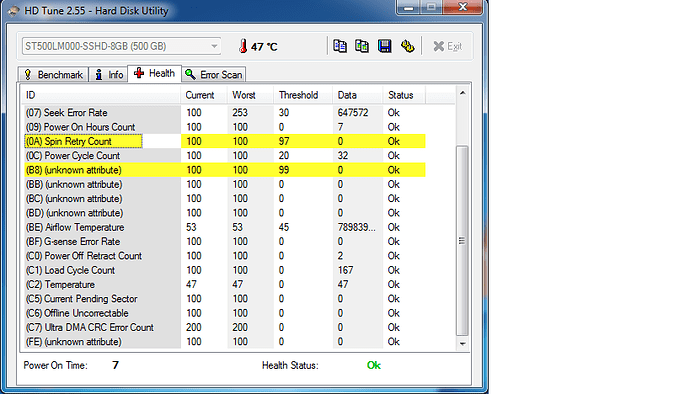Image resolution: width=690 pixels, height=394 pixels.
Task: Select the (BE) Airflow Temperature row
Action: 224,227
